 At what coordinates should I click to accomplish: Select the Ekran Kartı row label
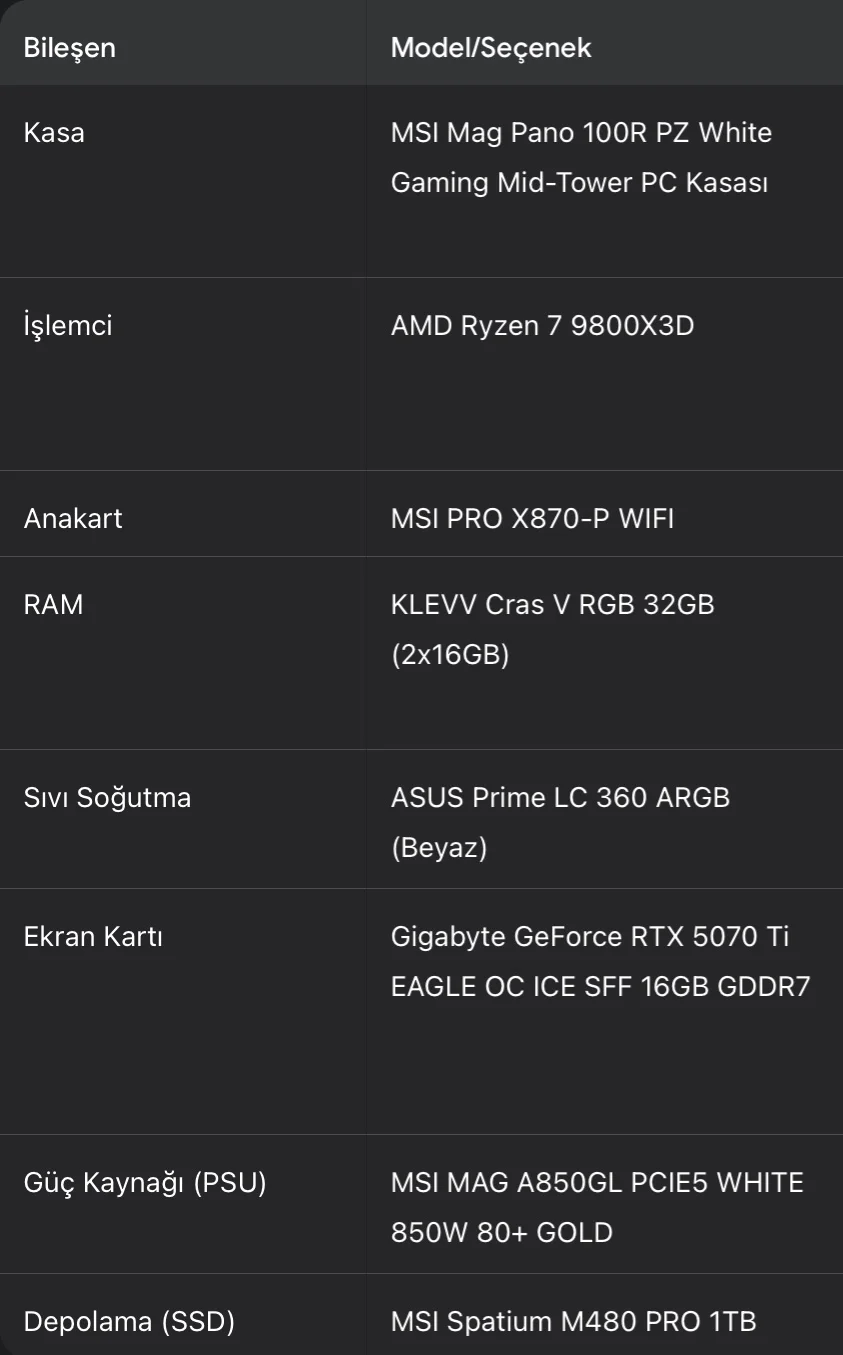pyautogui.click(x=93, y=936)
